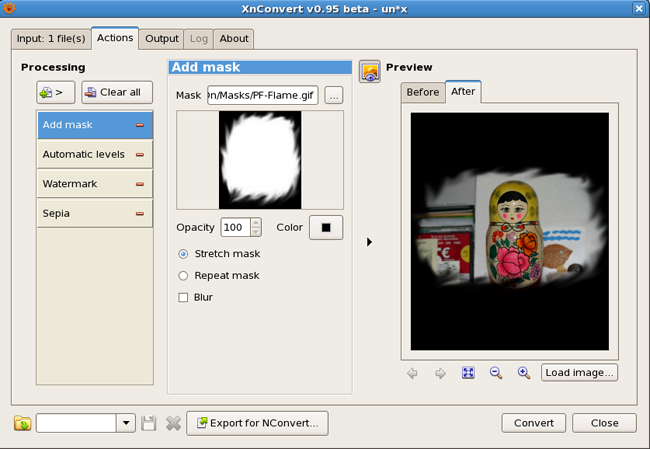Click the Opacity value field

coord(236,228)
